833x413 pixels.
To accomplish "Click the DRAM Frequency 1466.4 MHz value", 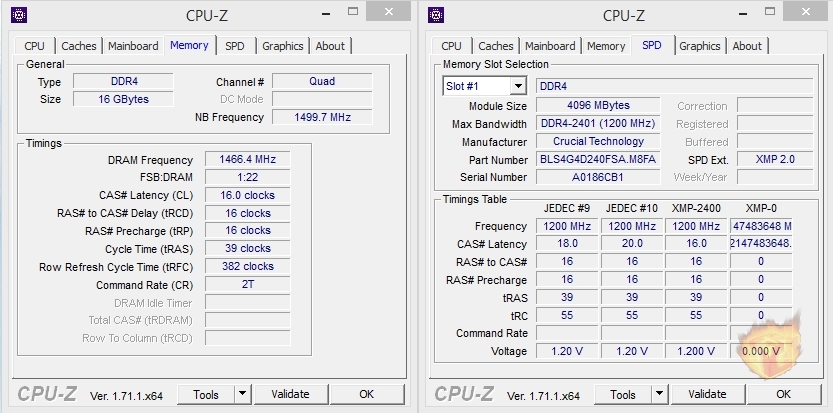I will [248, 159].
